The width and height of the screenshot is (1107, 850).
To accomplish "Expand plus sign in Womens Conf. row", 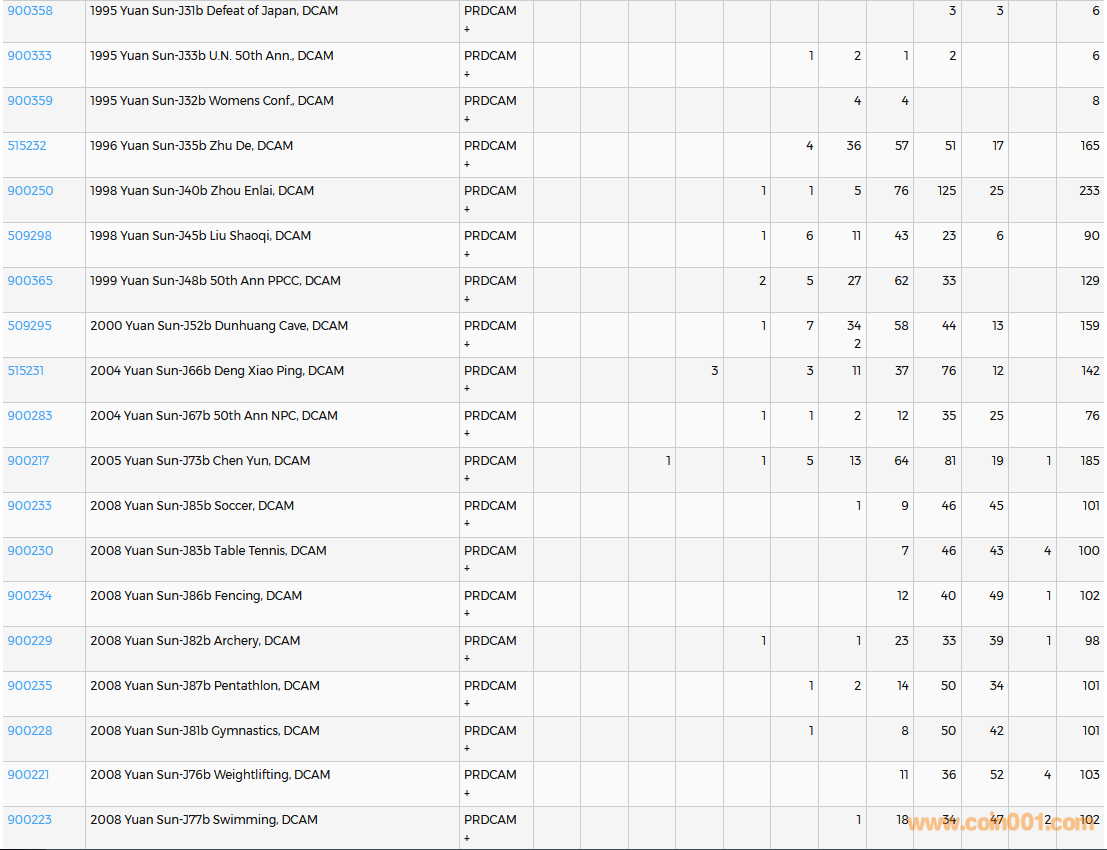I will coord(467,119).
